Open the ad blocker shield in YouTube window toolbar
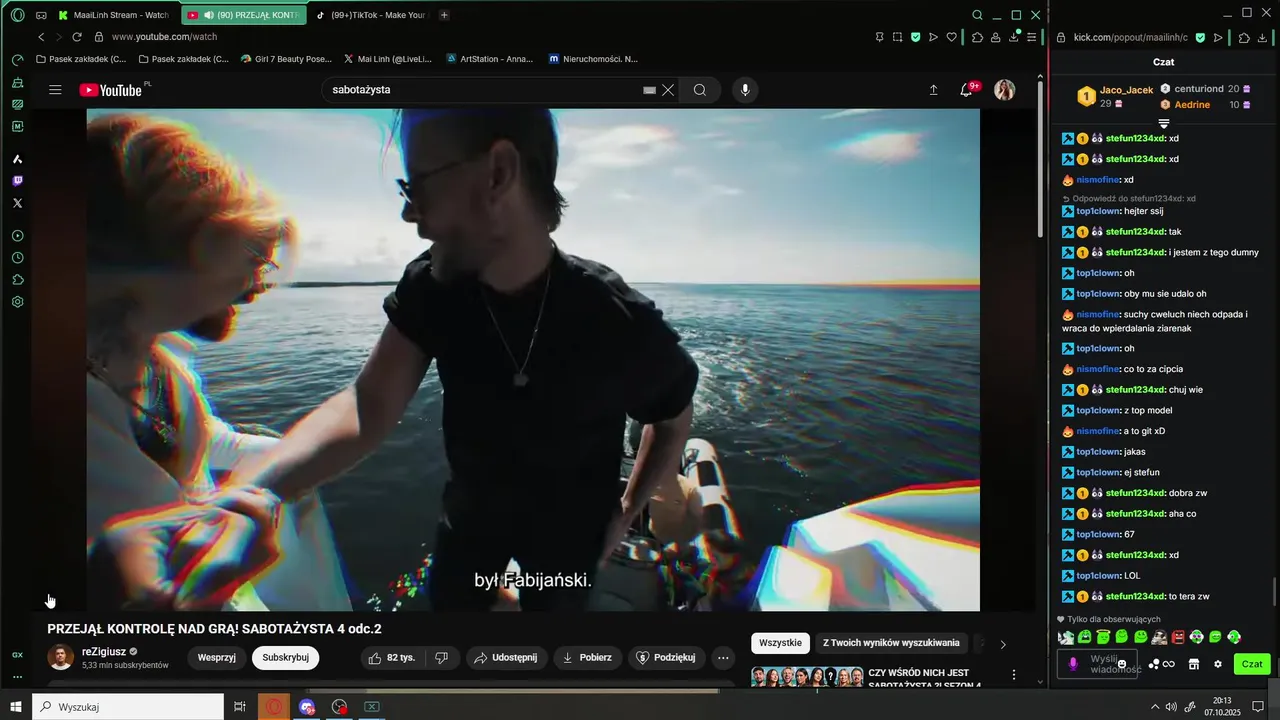Viewport: 1280px width, 720px height. click(x=915, y=37)
